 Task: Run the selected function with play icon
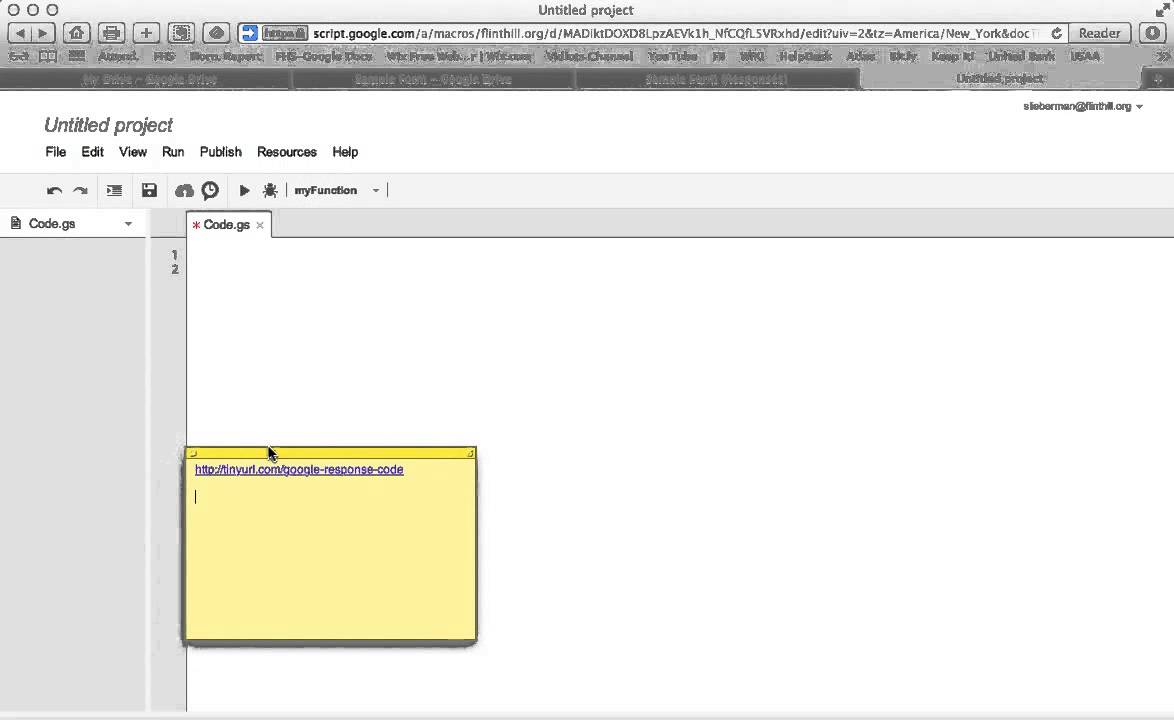click(244, 191)
